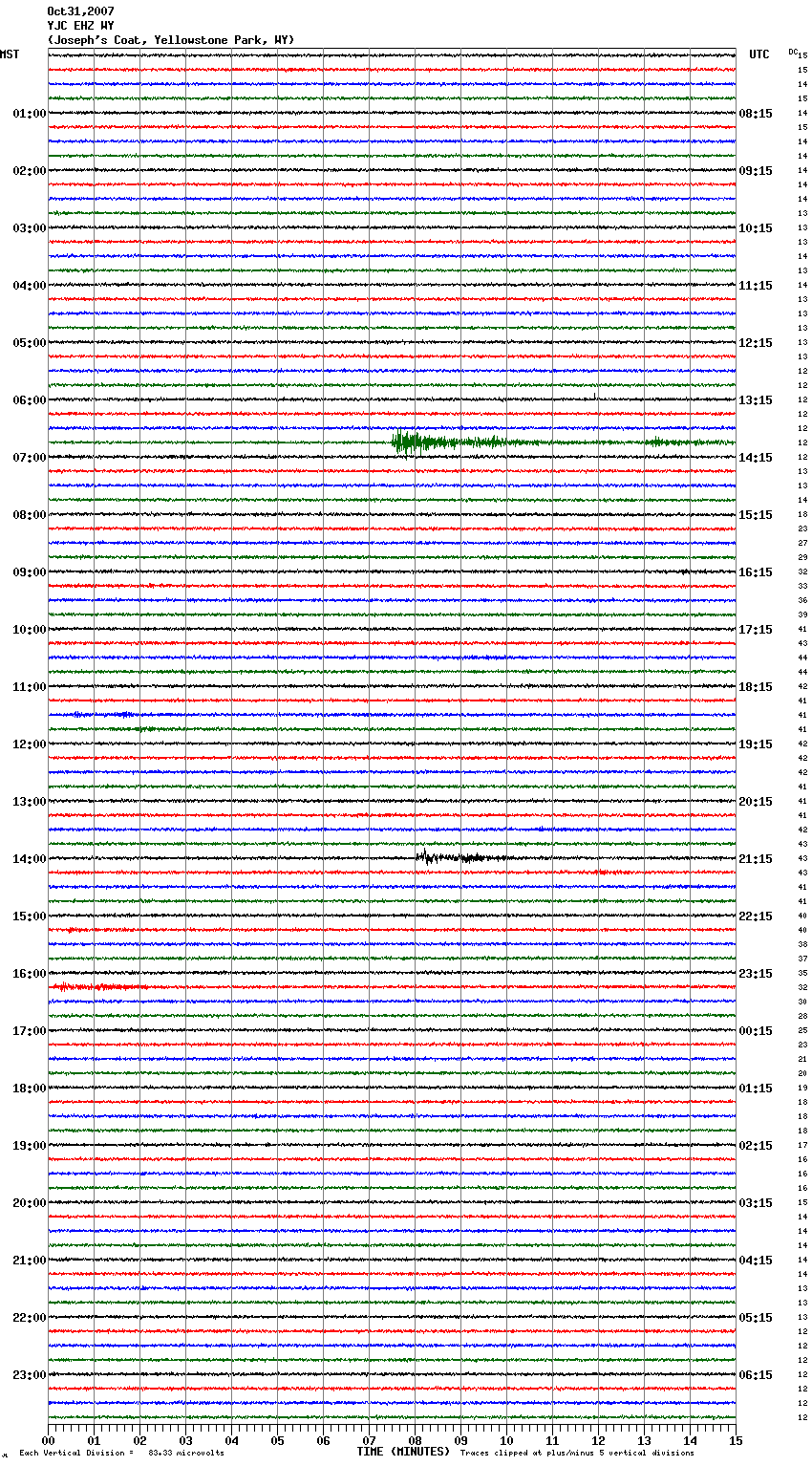812x1466 pixels.
Task: Select the 14:00 MST time label
Action: coord(30,859)
